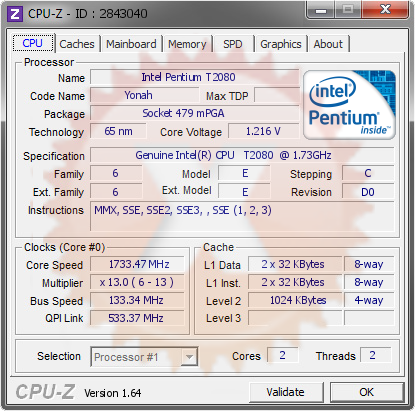Click the Validate button

coord(286,392)
